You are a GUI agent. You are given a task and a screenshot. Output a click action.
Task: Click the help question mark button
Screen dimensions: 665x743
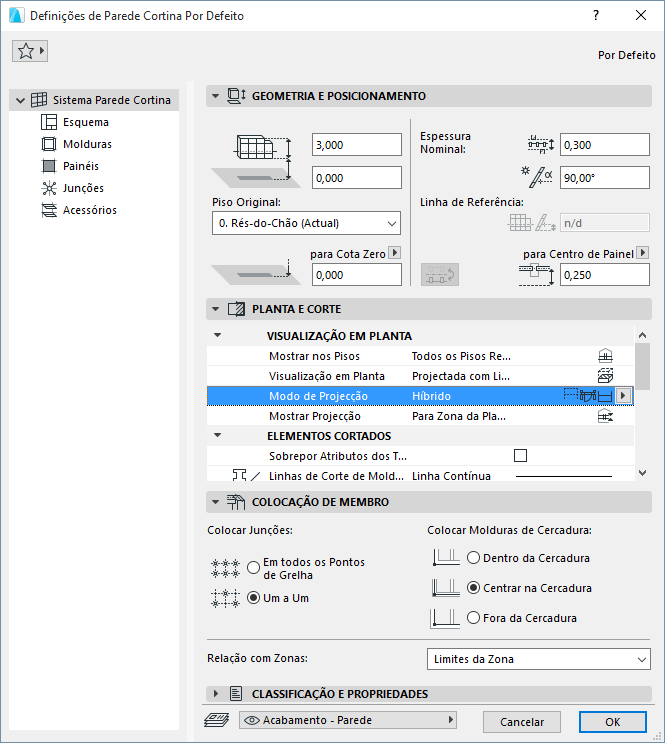tap(596, 15)
